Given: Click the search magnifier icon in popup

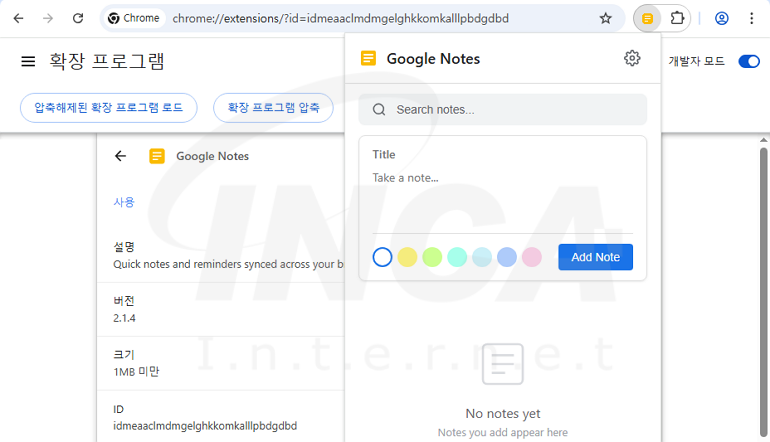Looking at the screenshot, I should point(379,109).
